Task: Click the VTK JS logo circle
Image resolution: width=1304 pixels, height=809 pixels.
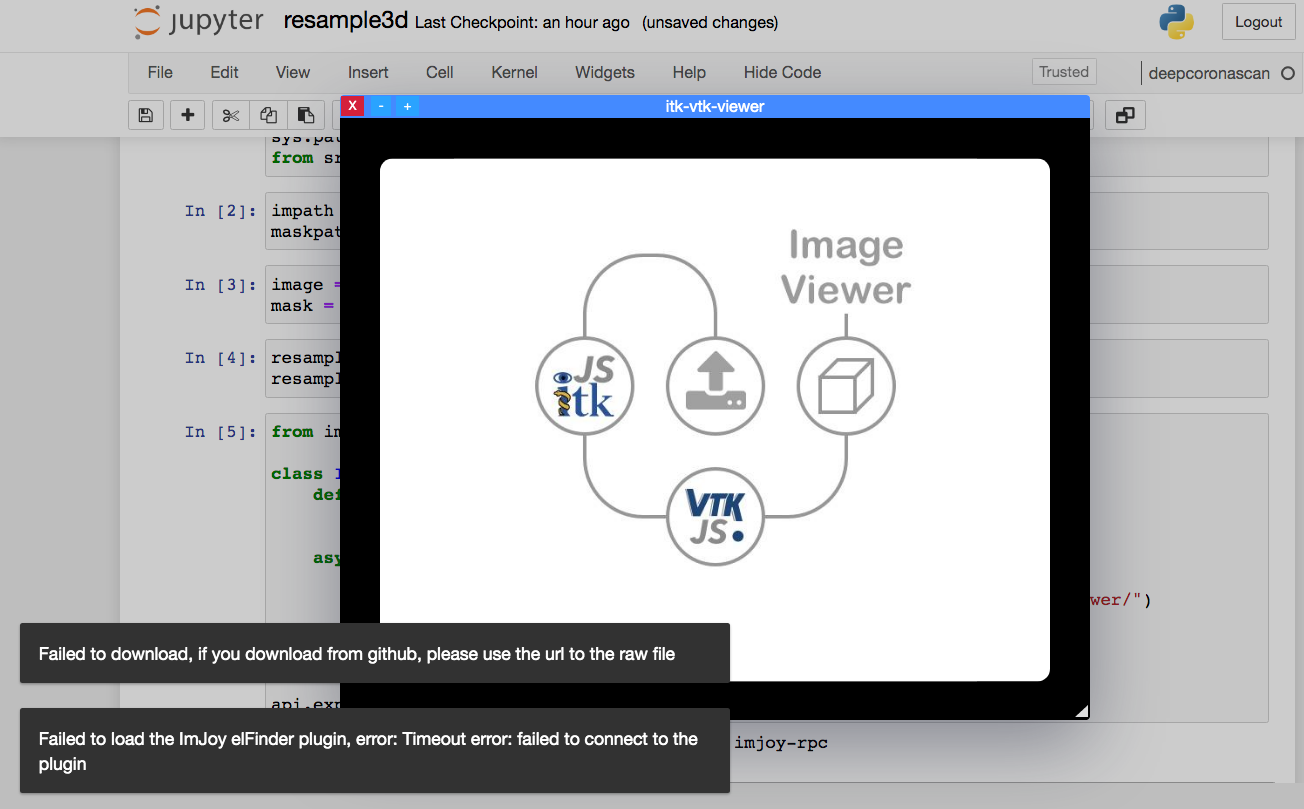Action: (x=716, y=517)
